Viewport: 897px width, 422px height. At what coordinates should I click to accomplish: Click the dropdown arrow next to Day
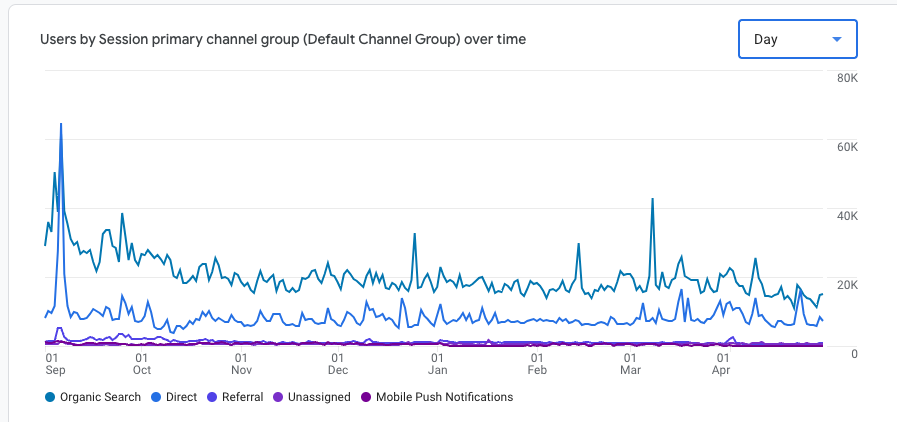(837, 40)
